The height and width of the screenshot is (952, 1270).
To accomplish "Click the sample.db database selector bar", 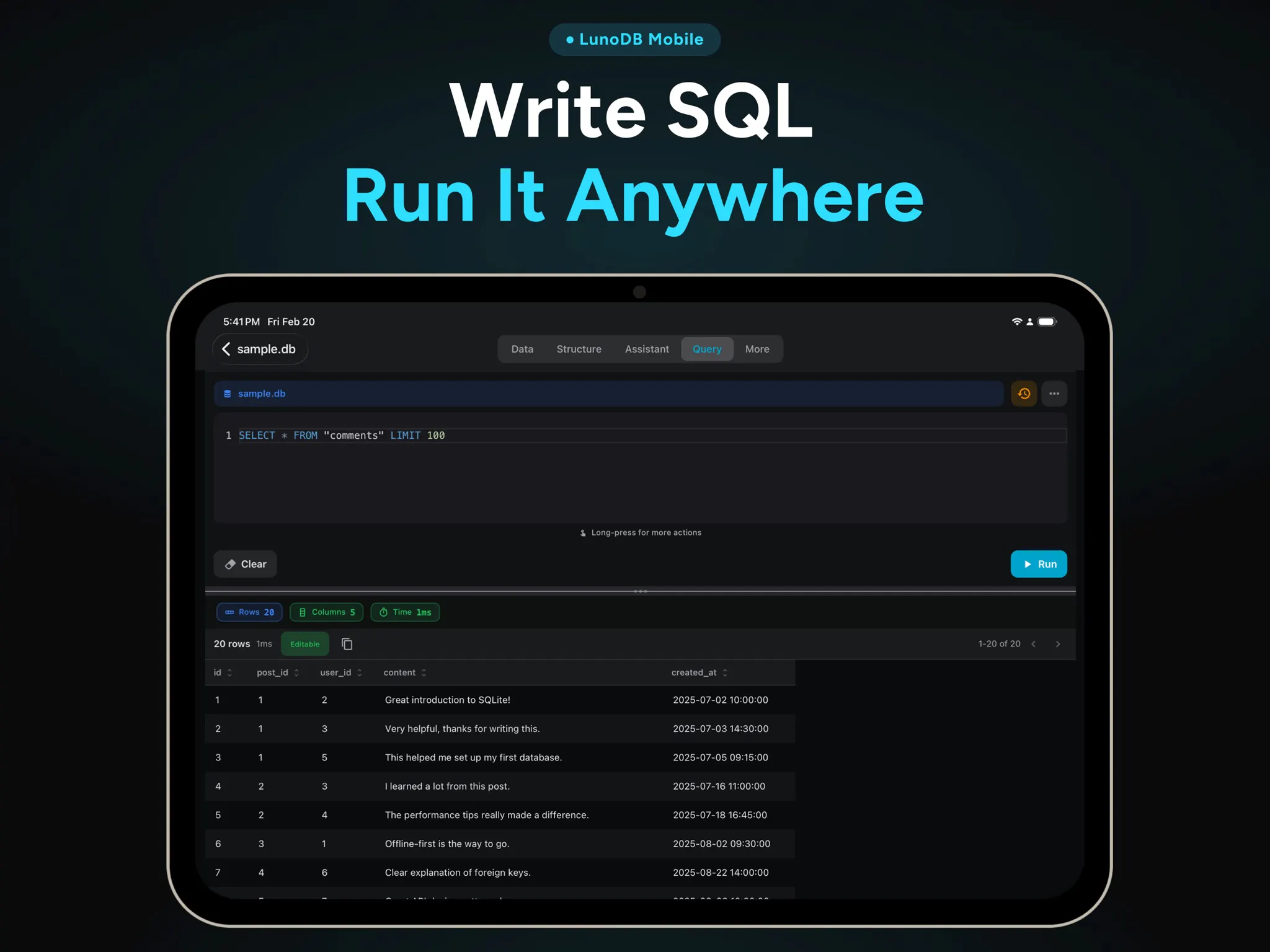I will tap(608, 394).
